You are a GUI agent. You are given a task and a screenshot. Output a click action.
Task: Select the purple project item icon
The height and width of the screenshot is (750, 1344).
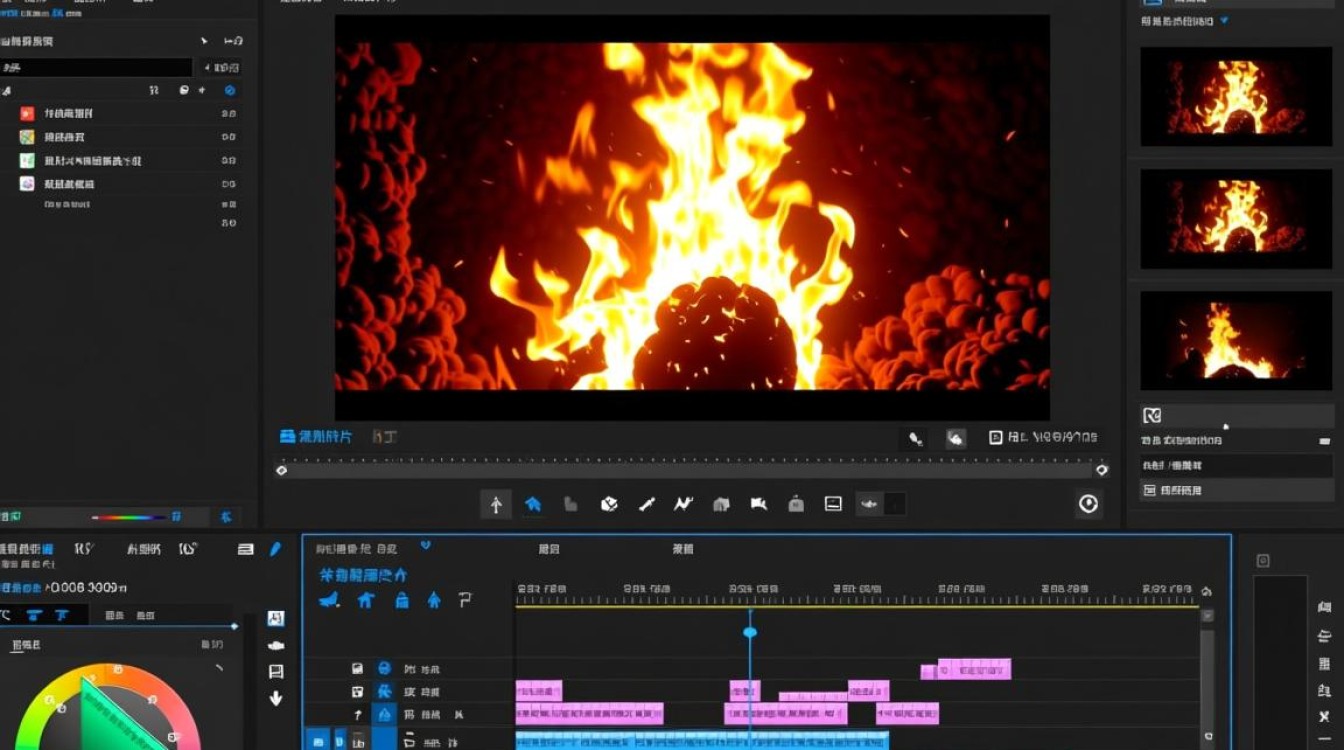[x=27, y=184]
